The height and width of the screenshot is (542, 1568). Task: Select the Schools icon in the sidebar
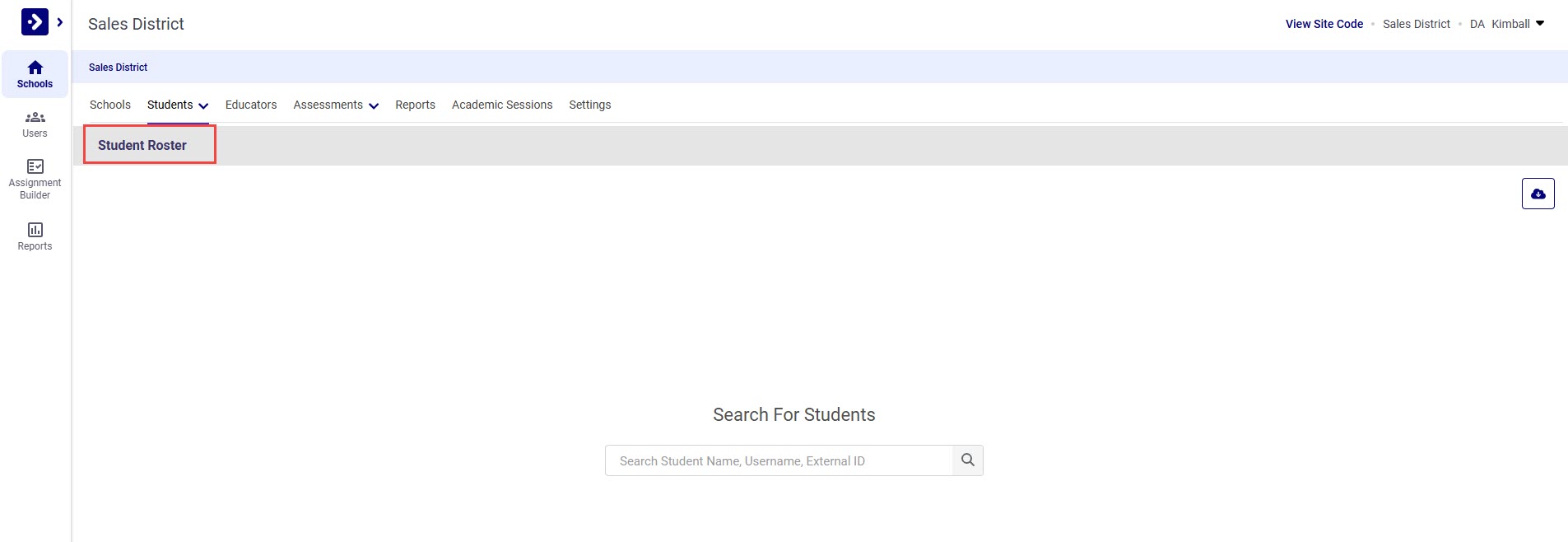[35, 74]
